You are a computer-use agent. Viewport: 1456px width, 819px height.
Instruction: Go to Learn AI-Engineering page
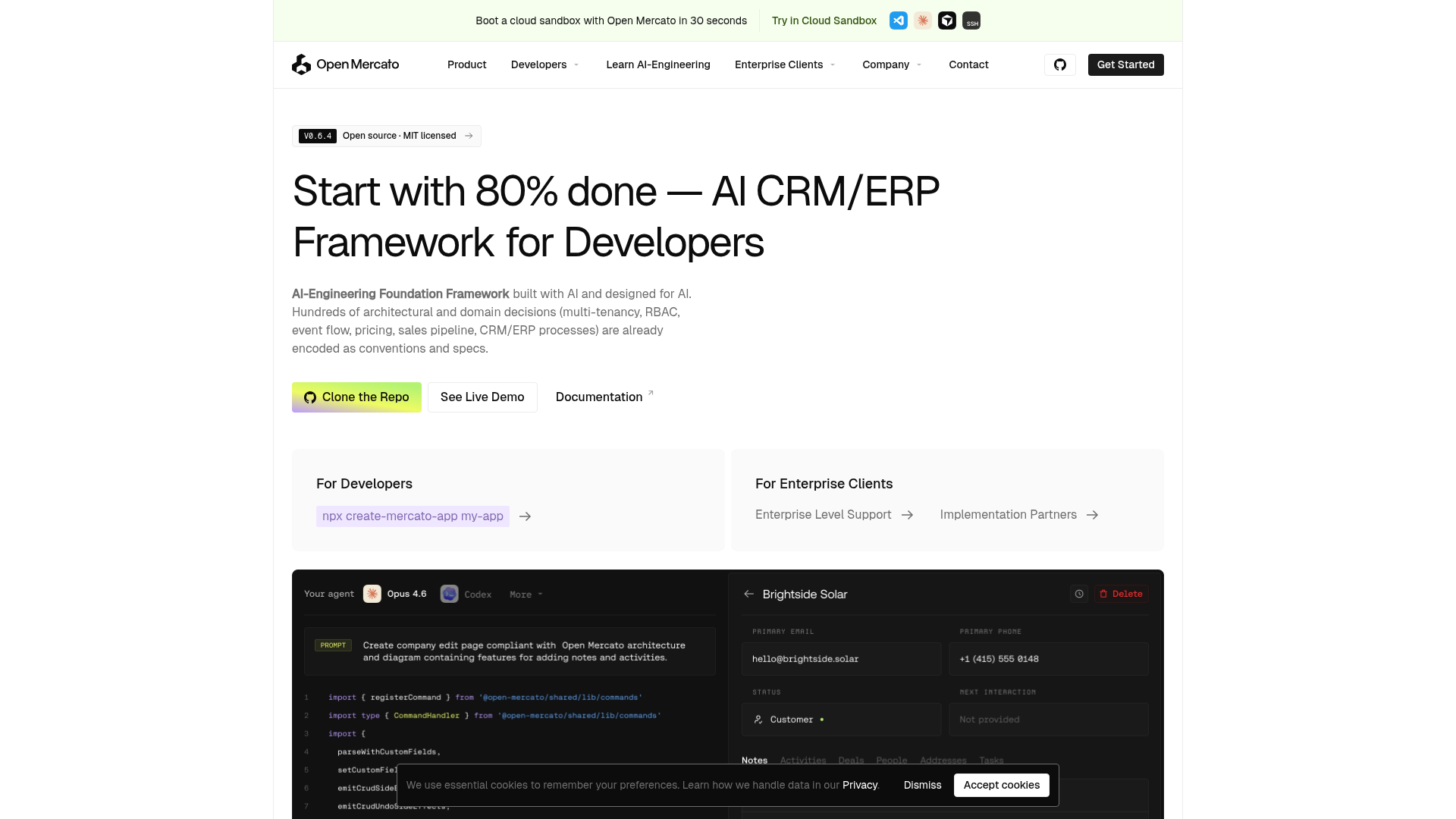(x=658, y=64)
